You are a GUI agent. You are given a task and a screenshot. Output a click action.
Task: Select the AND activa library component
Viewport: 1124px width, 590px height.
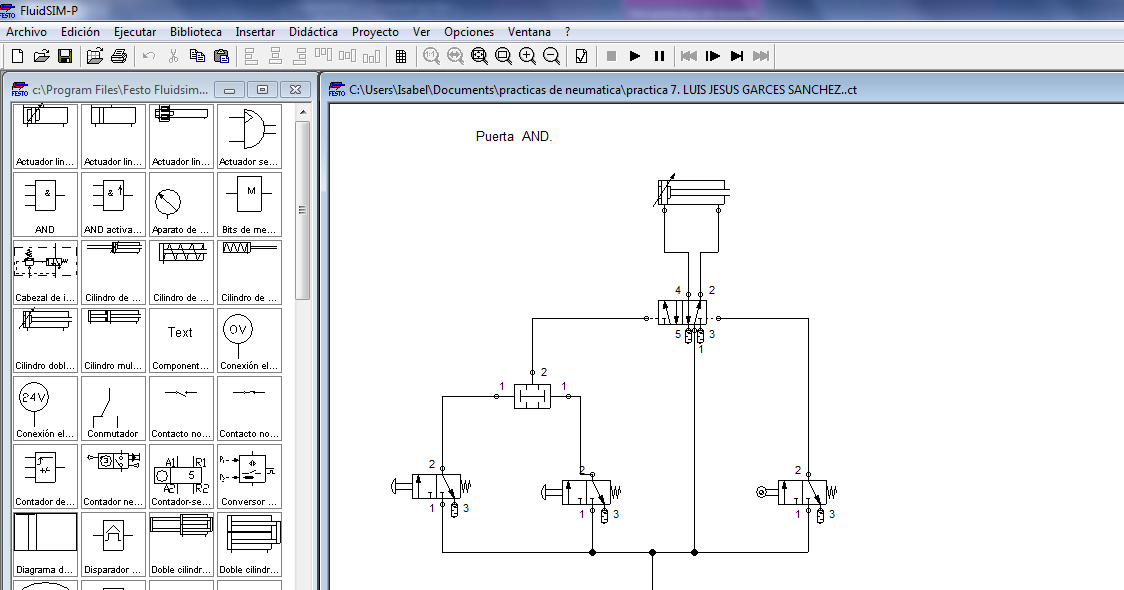pos(113,204)
